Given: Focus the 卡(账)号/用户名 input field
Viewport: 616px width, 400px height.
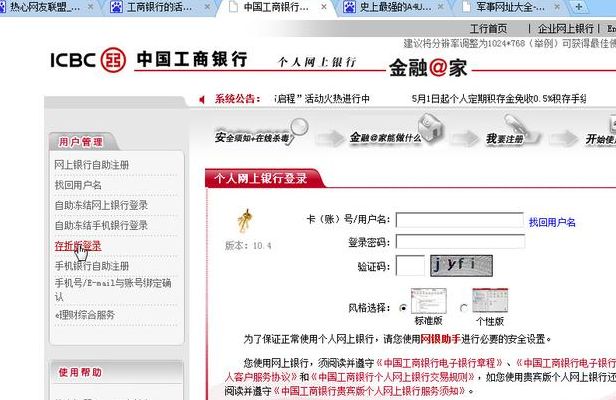Looking at the screenshot, I should point(460,220).
